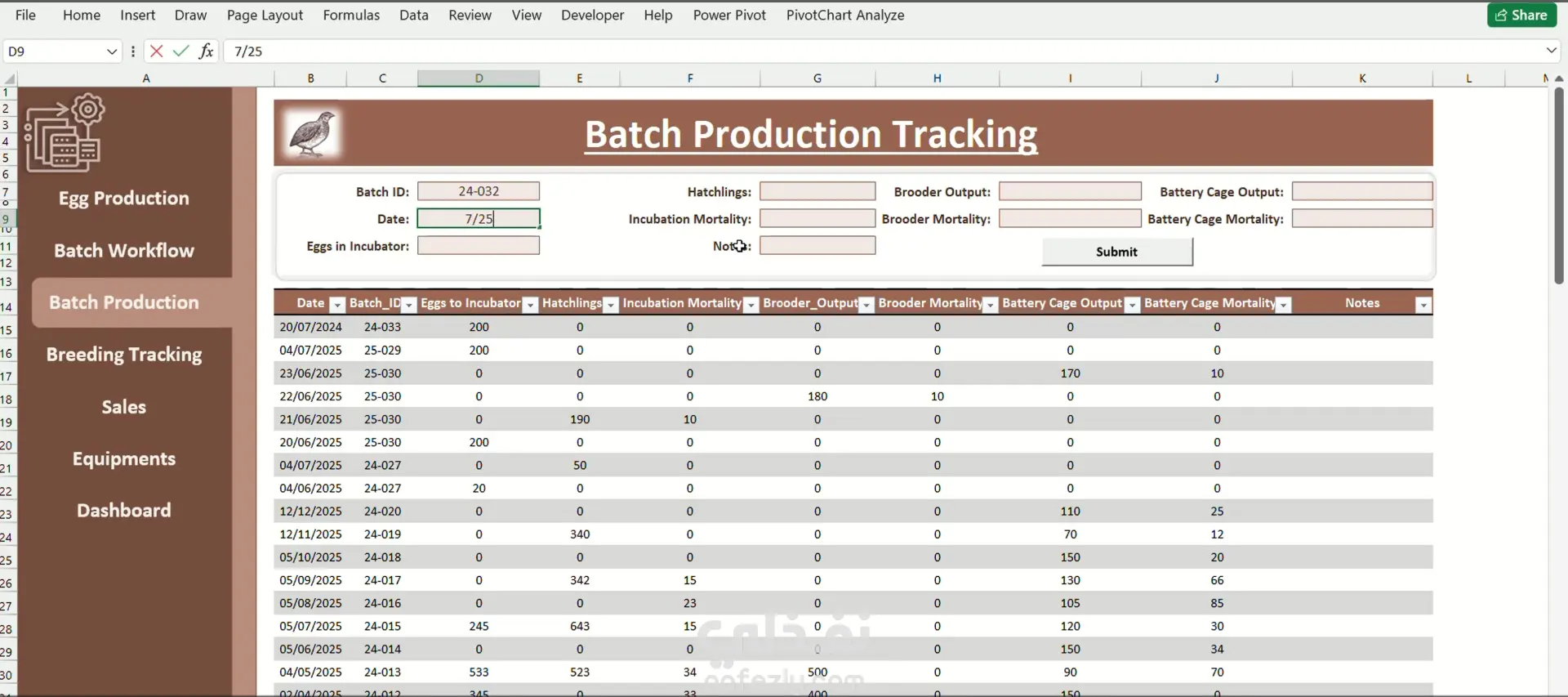The image size is (1568, 697).
Task: Click the Eggs in Incubator input field
Action: pyautogui.click(x=479, y=246)
